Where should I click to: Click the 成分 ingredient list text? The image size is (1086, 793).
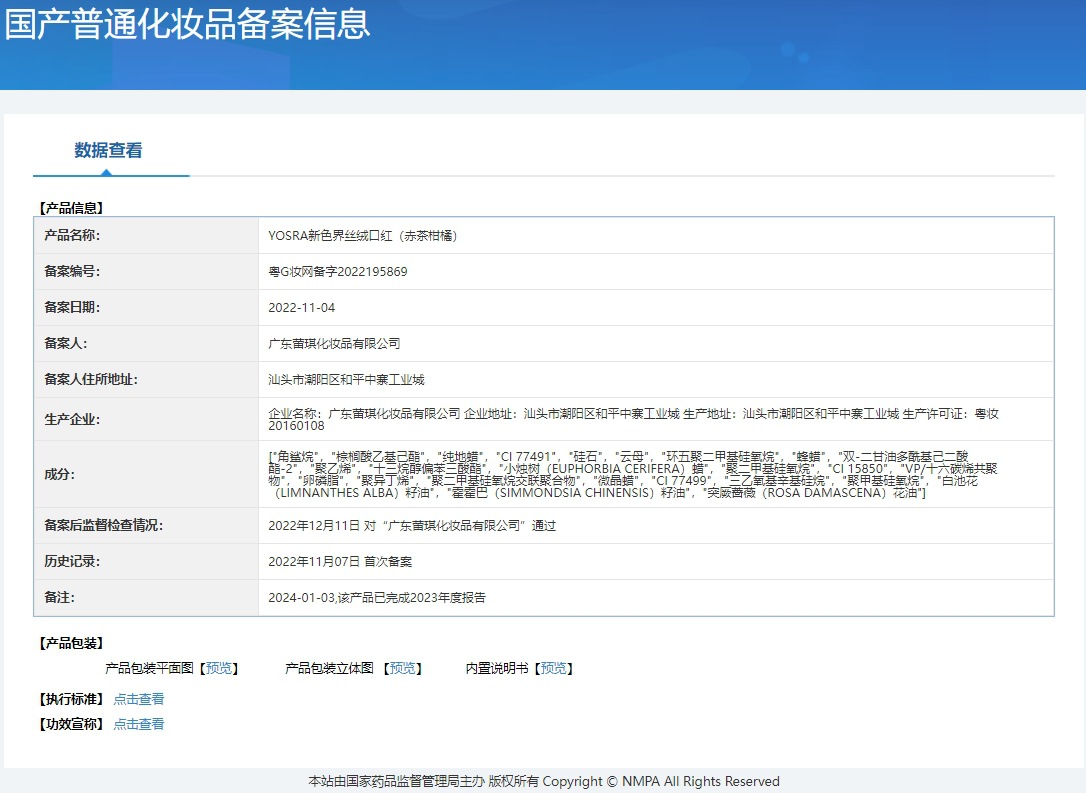(x=632, y=474)
